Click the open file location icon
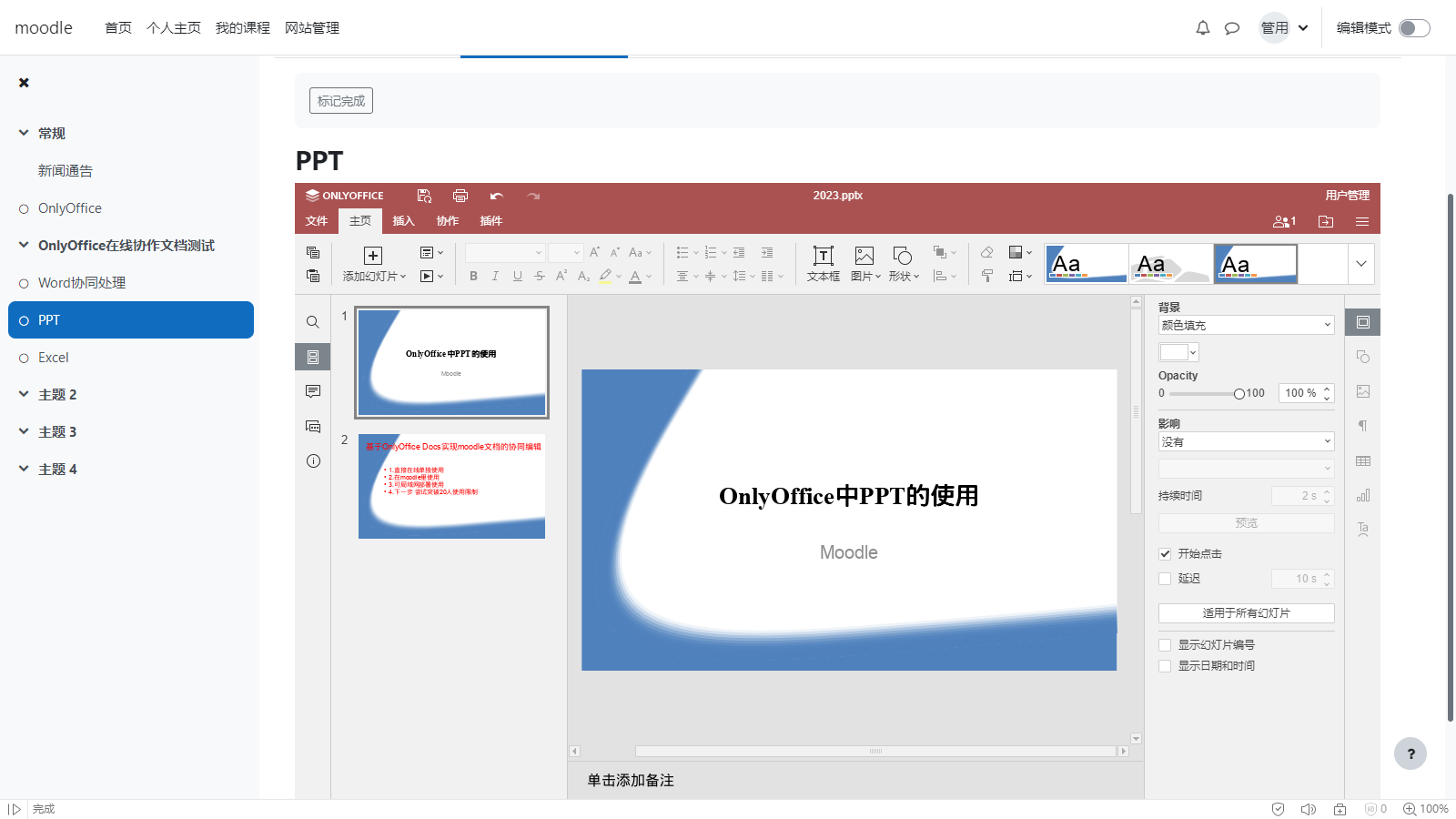Screen dimensions: 1456x819 point(1326,221)
